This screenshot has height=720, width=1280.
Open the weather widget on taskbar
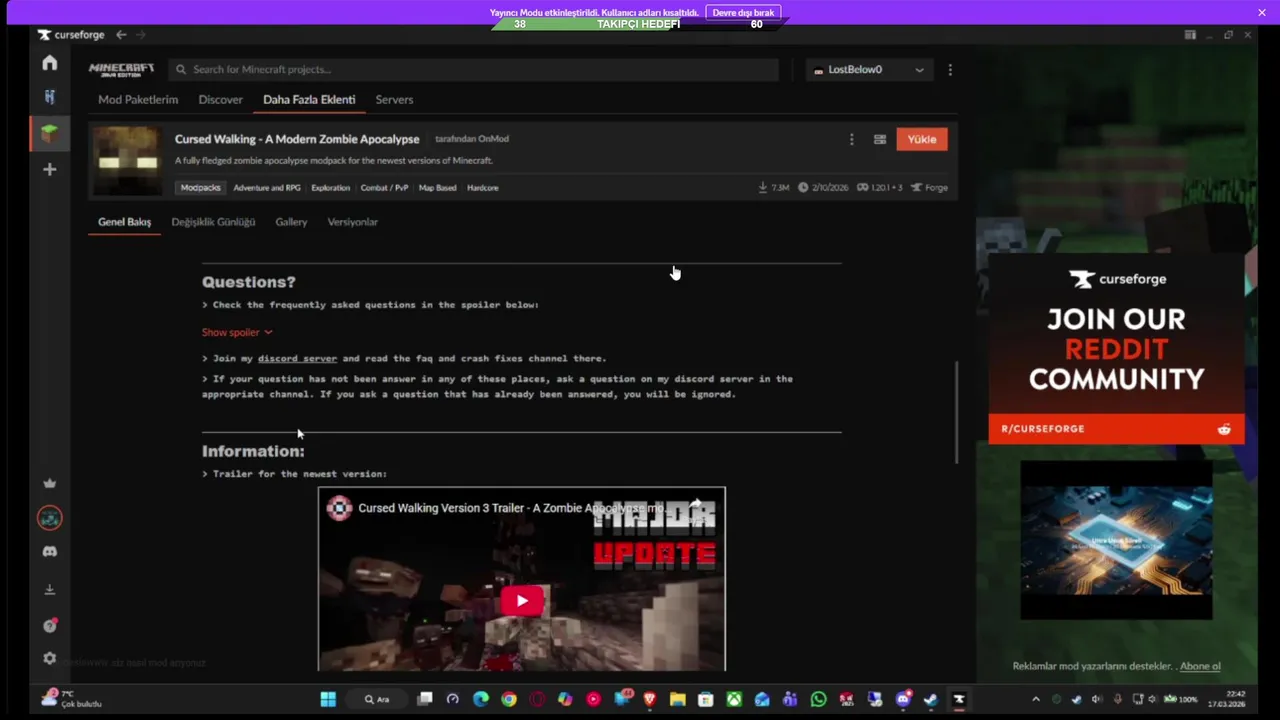tap(72, 699)
